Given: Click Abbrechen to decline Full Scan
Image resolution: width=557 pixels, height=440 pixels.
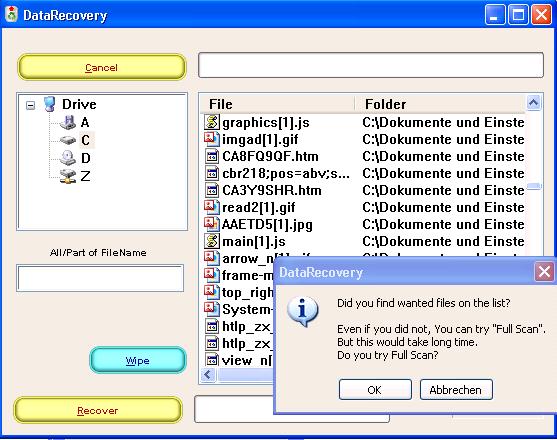Looking at the screenshot, I should click(x=456, y=390).
